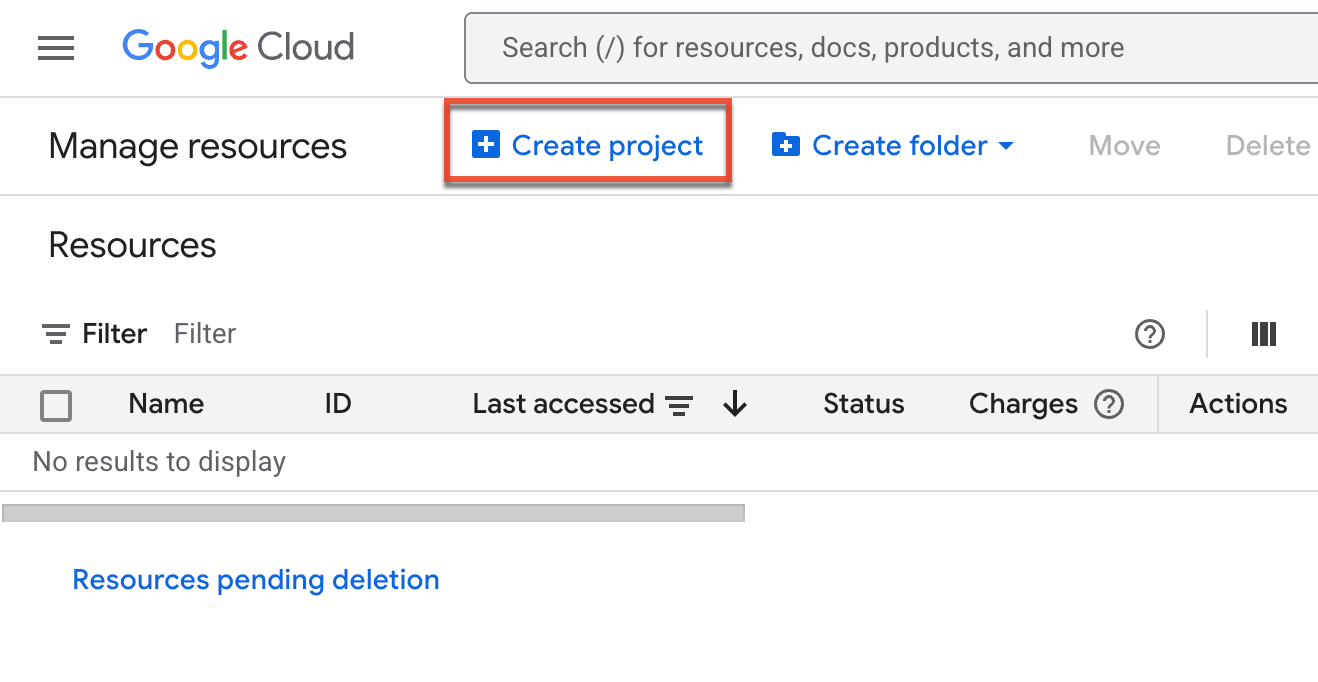Click the Create project plus icon
This screenshot has width=1318, height=682.
click(485, 146)
